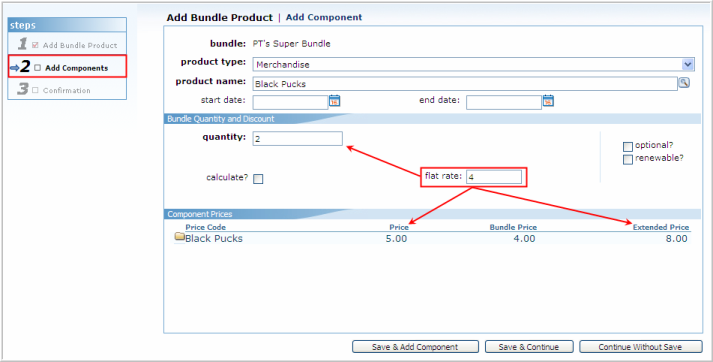Click the Add Component header link

[324, 17]
